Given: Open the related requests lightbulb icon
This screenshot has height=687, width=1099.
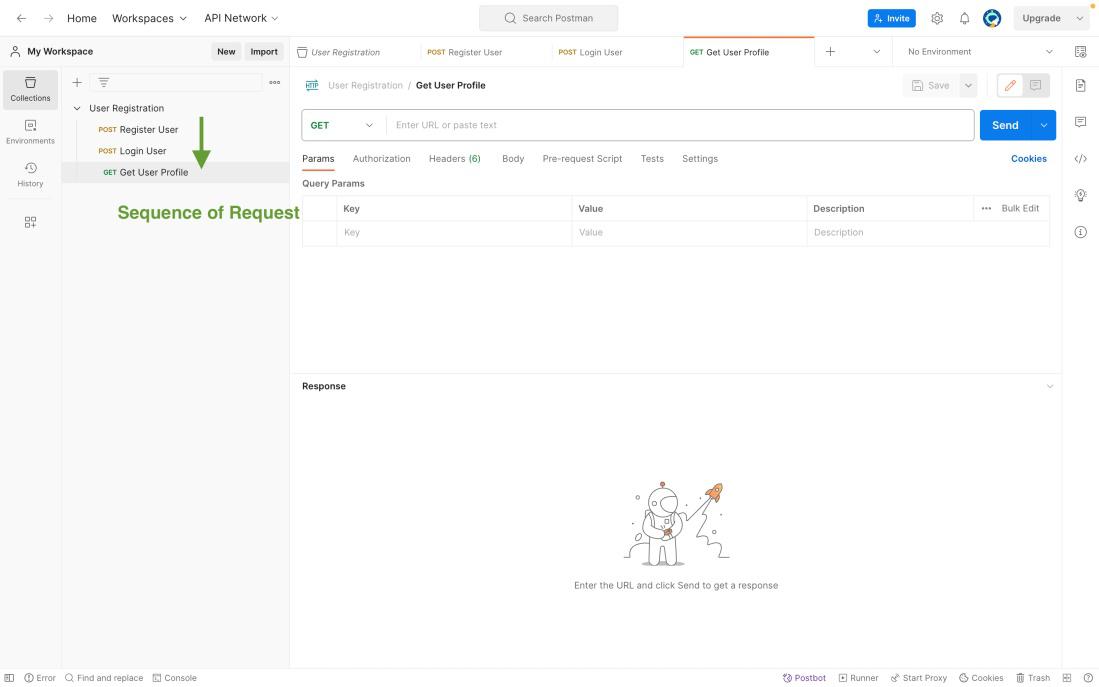Looking at the screenshot, I should (x=1080, y=195).
